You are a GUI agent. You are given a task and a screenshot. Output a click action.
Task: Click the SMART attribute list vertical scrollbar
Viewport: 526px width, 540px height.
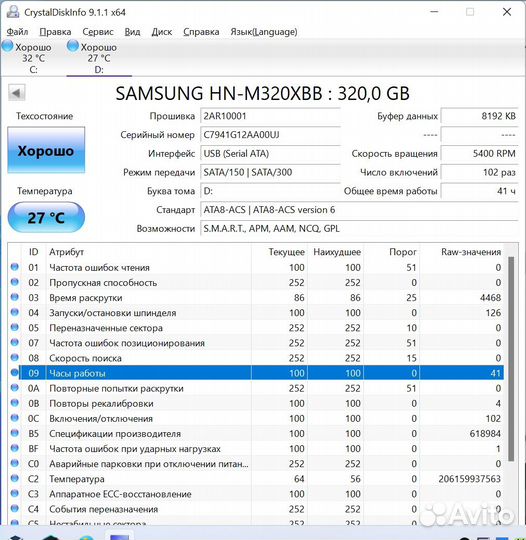click(511, 358)
